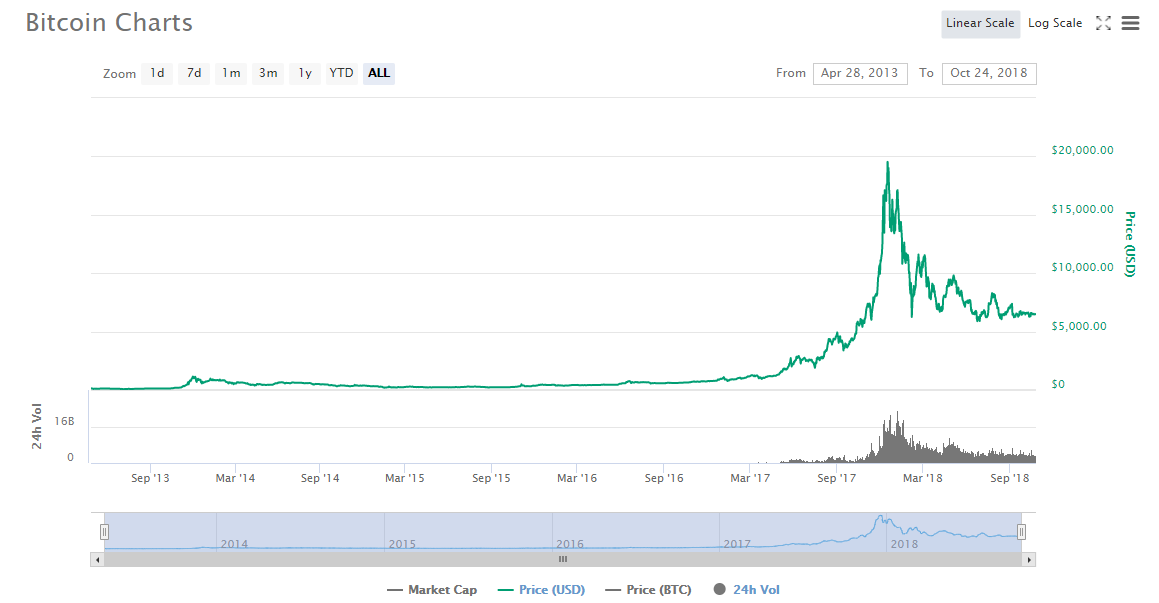This screenshot has height=603, width=1159.
Task: Click the $10,000.00 price axis label
Action: point(1082,268)
